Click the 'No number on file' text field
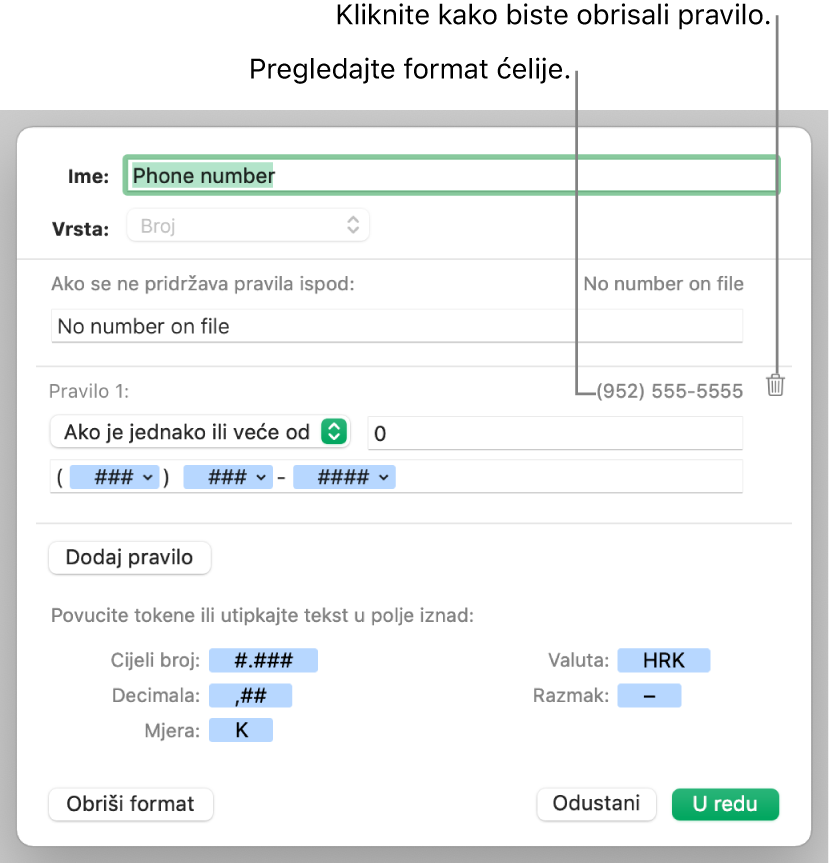The height and width of the screenshot is (865, 830). click(397, 326)
